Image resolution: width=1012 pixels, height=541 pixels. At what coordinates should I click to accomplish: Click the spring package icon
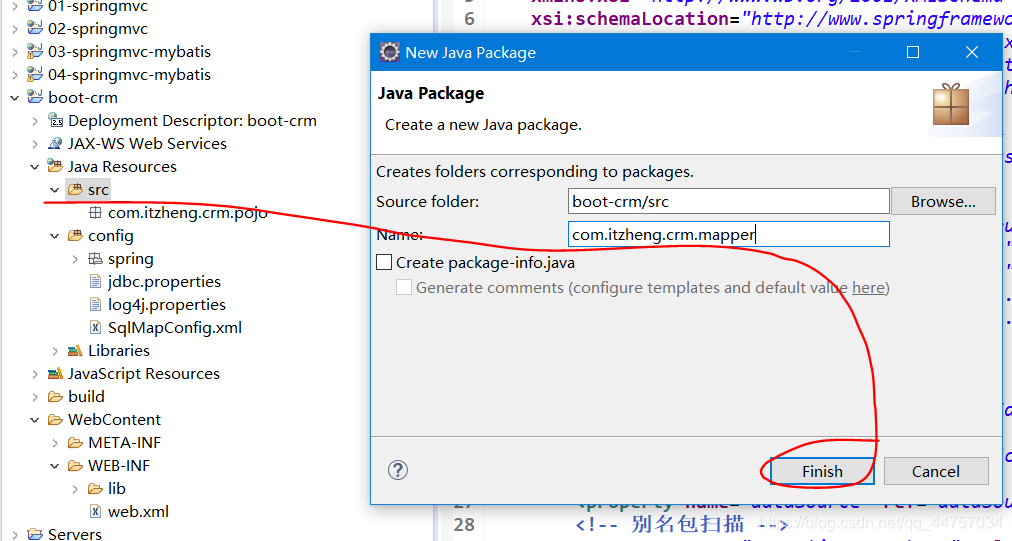pos(96,259)
